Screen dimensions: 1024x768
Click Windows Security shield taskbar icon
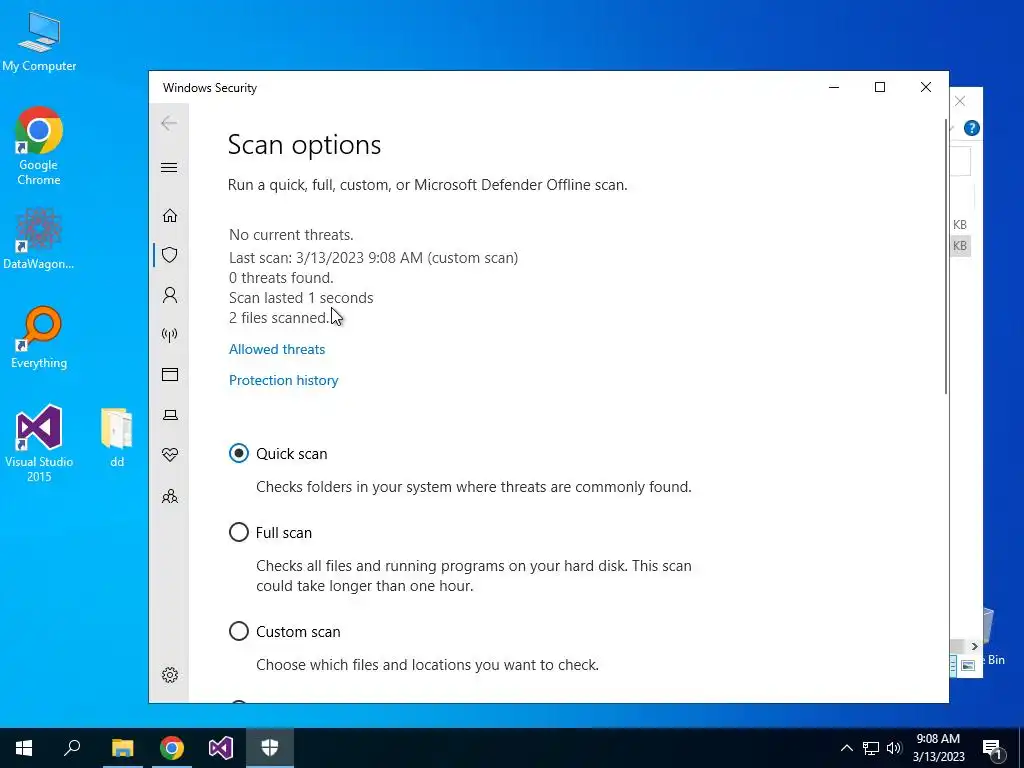(x=270, y=748)
